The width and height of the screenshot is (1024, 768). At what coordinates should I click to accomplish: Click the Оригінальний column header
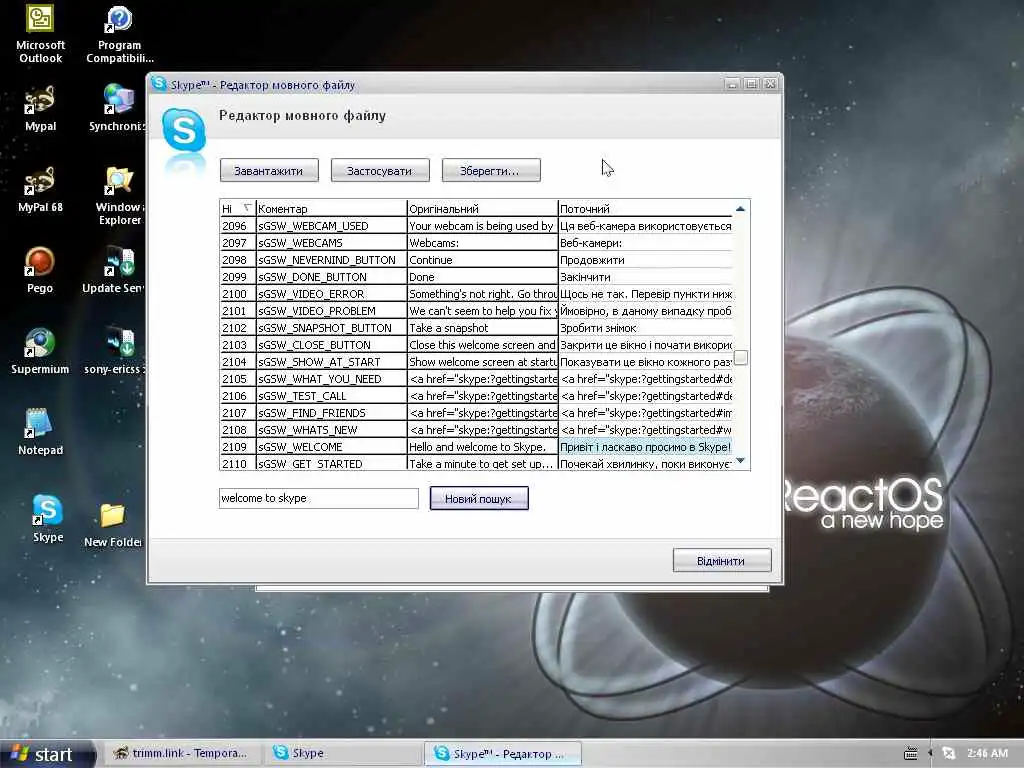pos(482,208)
